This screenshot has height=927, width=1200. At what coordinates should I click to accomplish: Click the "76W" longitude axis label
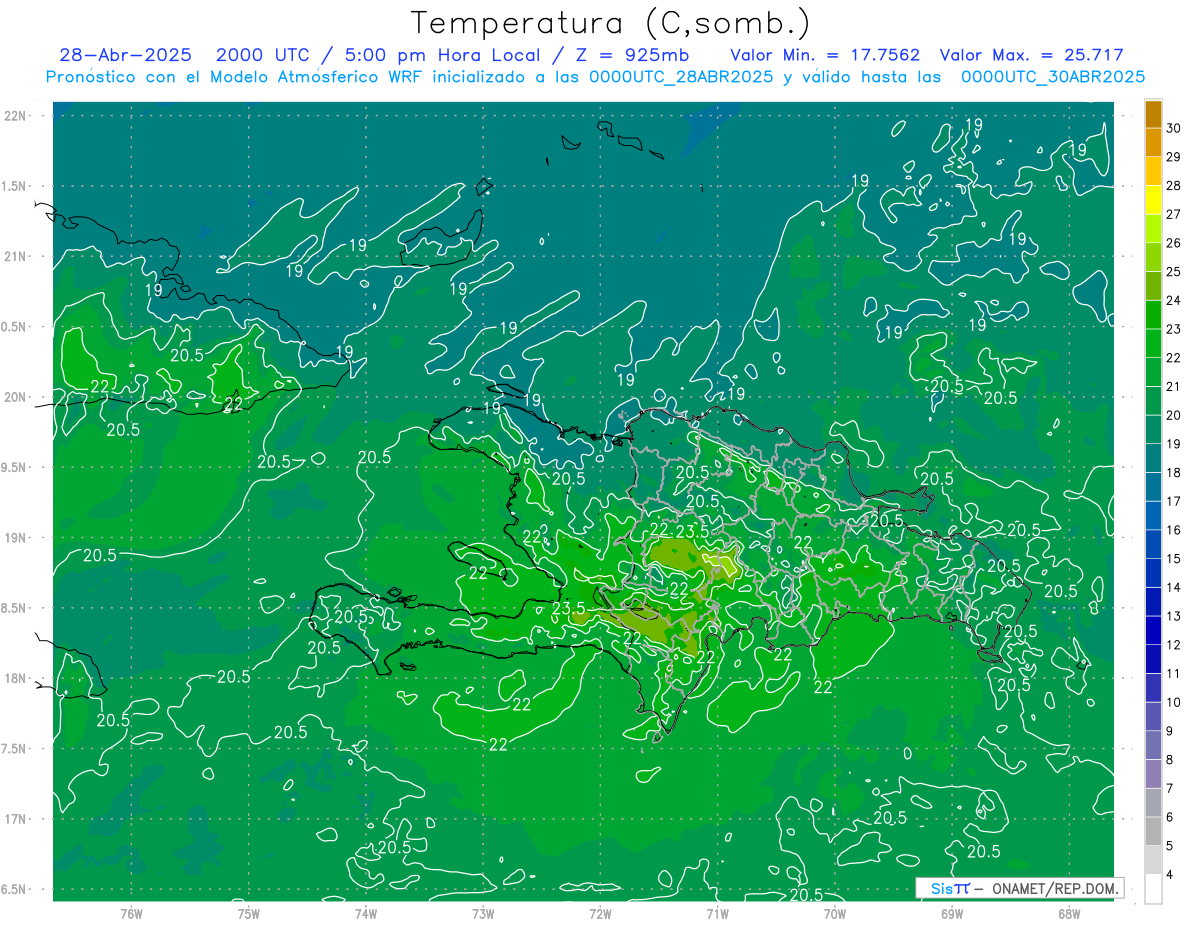pyautogui.click(x=131, y=914)
